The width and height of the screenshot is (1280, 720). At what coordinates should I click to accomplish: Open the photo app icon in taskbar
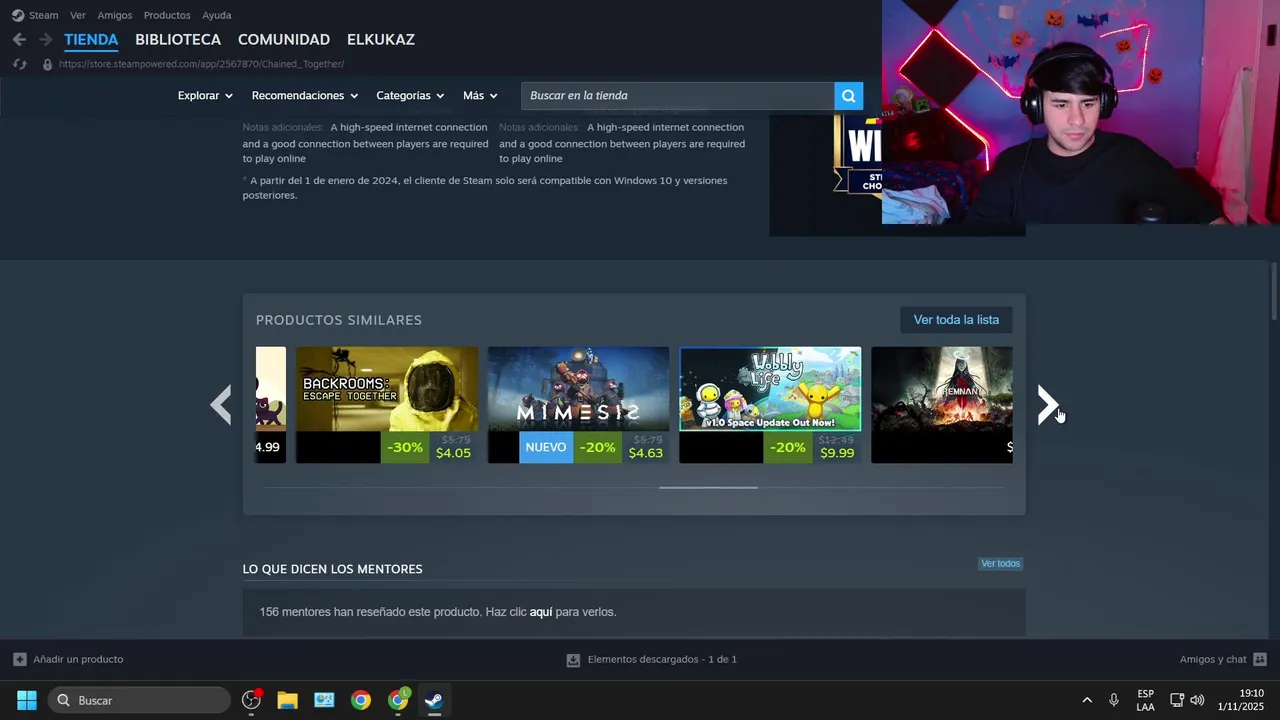[324, 700]
